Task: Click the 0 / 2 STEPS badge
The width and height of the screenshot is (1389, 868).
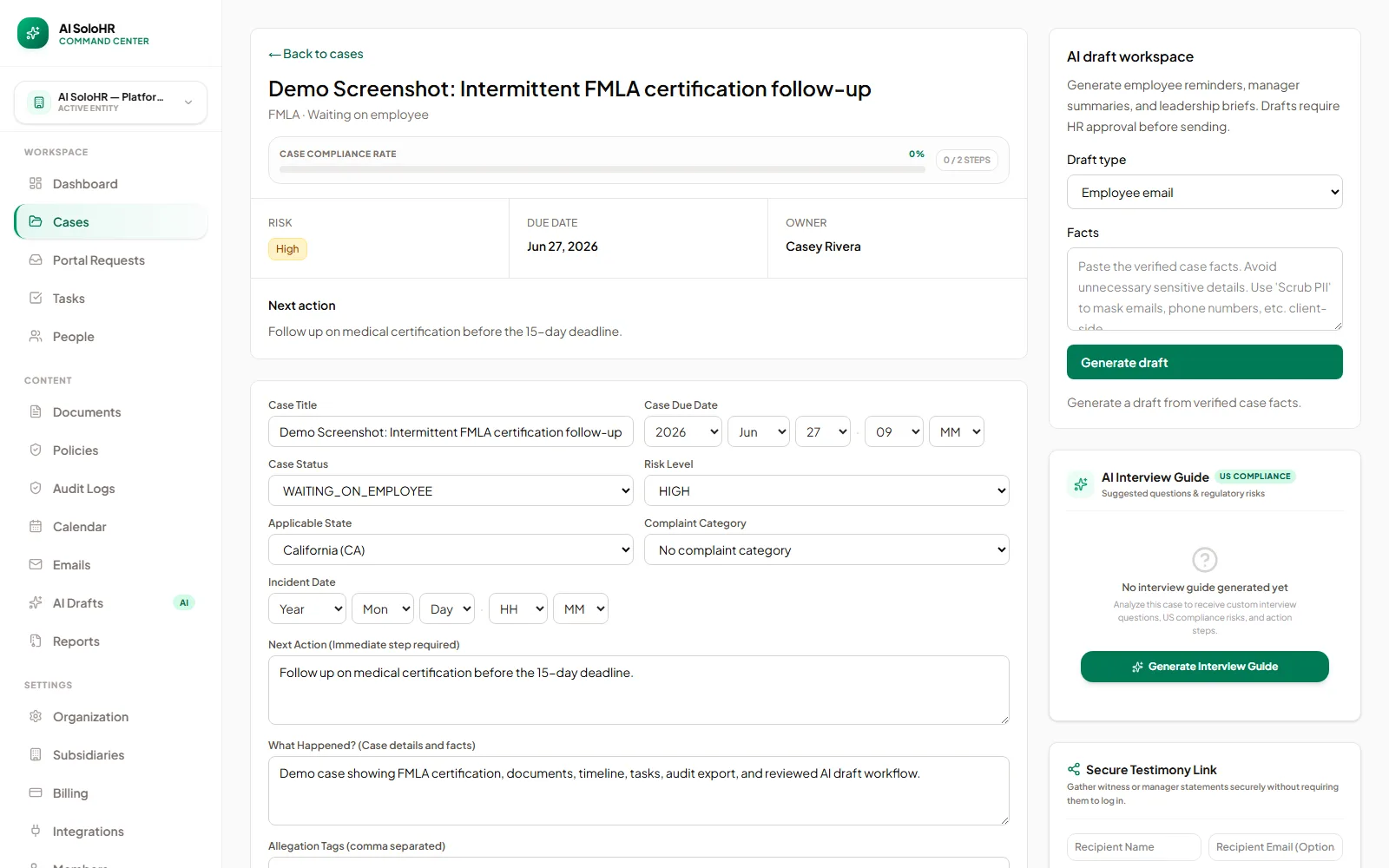Action: tap(967, 160)
